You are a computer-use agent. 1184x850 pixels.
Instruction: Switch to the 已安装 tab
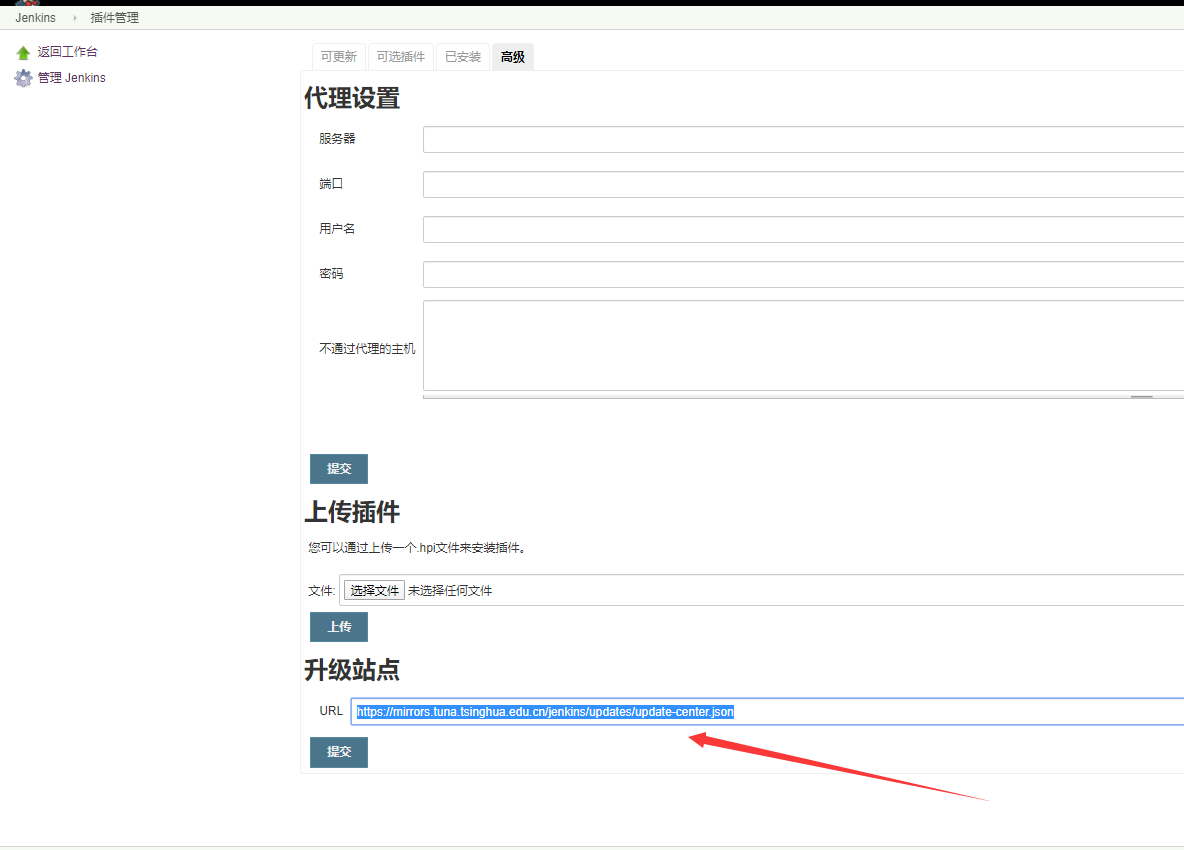(x=463, y=57)
